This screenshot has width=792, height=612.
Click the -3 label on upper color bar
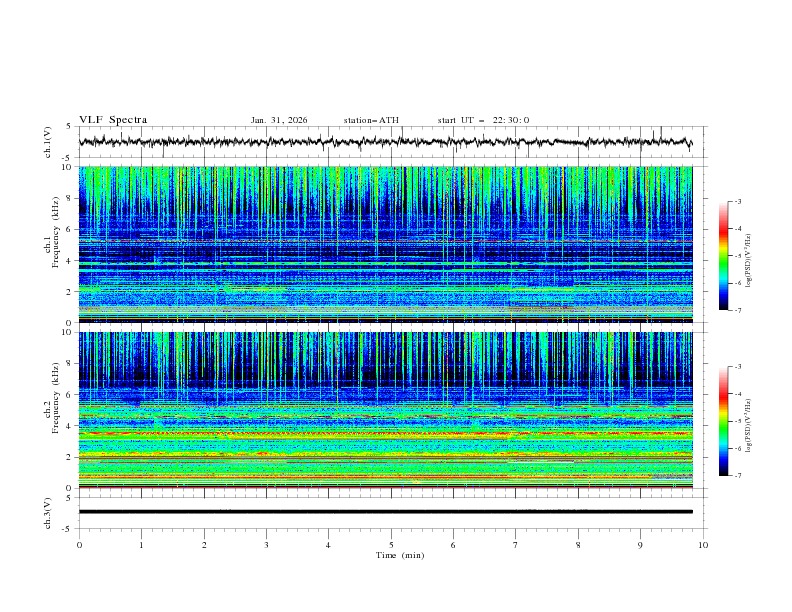(x=736, y=202)
